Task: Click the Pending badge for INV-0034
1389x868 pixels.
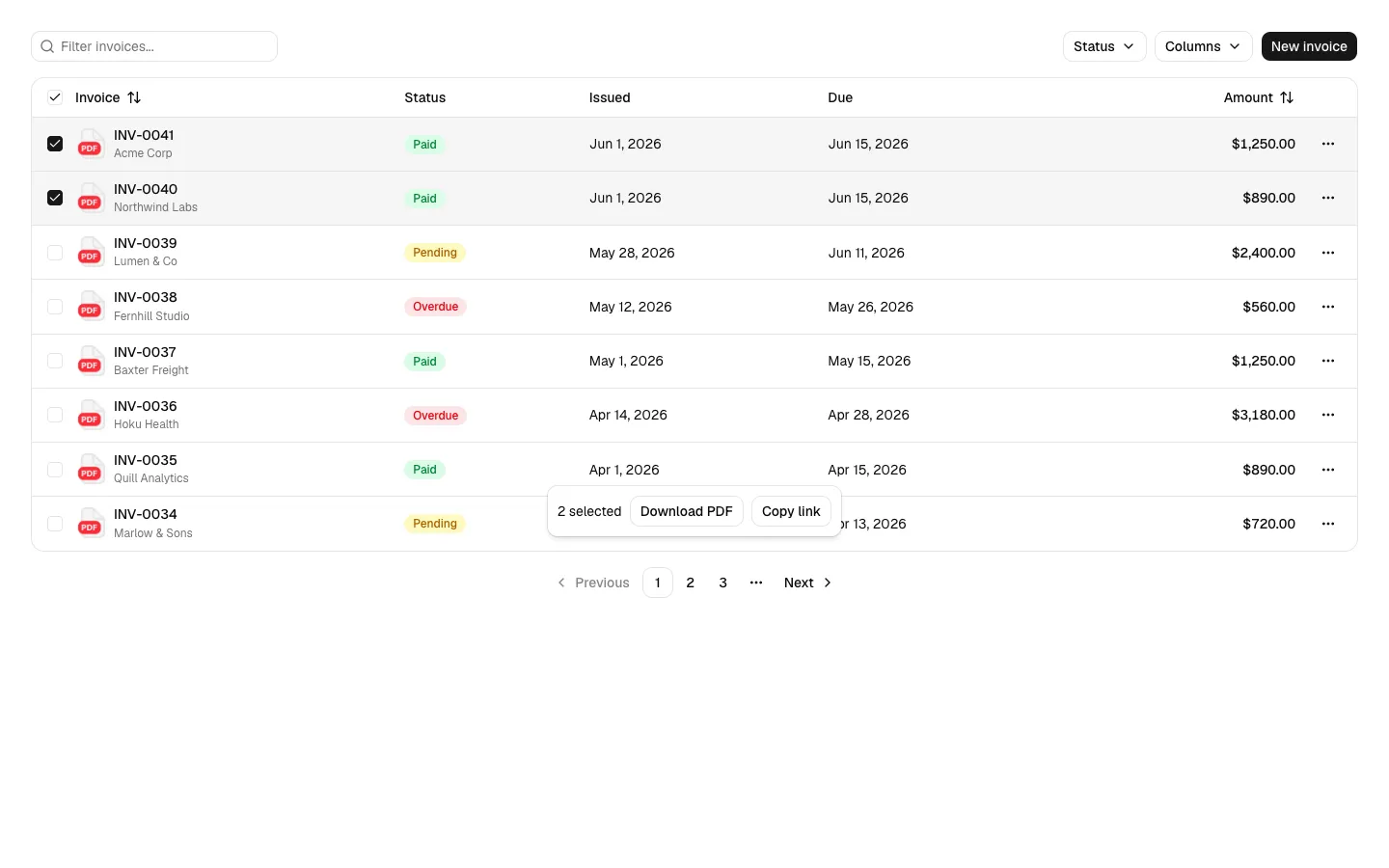Action: (x=435, y=524)
